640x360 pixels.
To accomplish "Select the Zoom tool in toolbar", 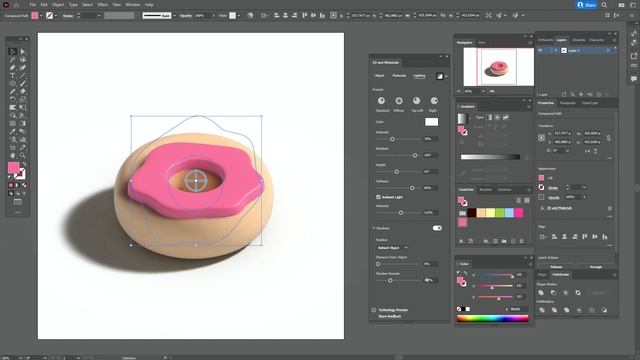I will click(x=23, y=156).
